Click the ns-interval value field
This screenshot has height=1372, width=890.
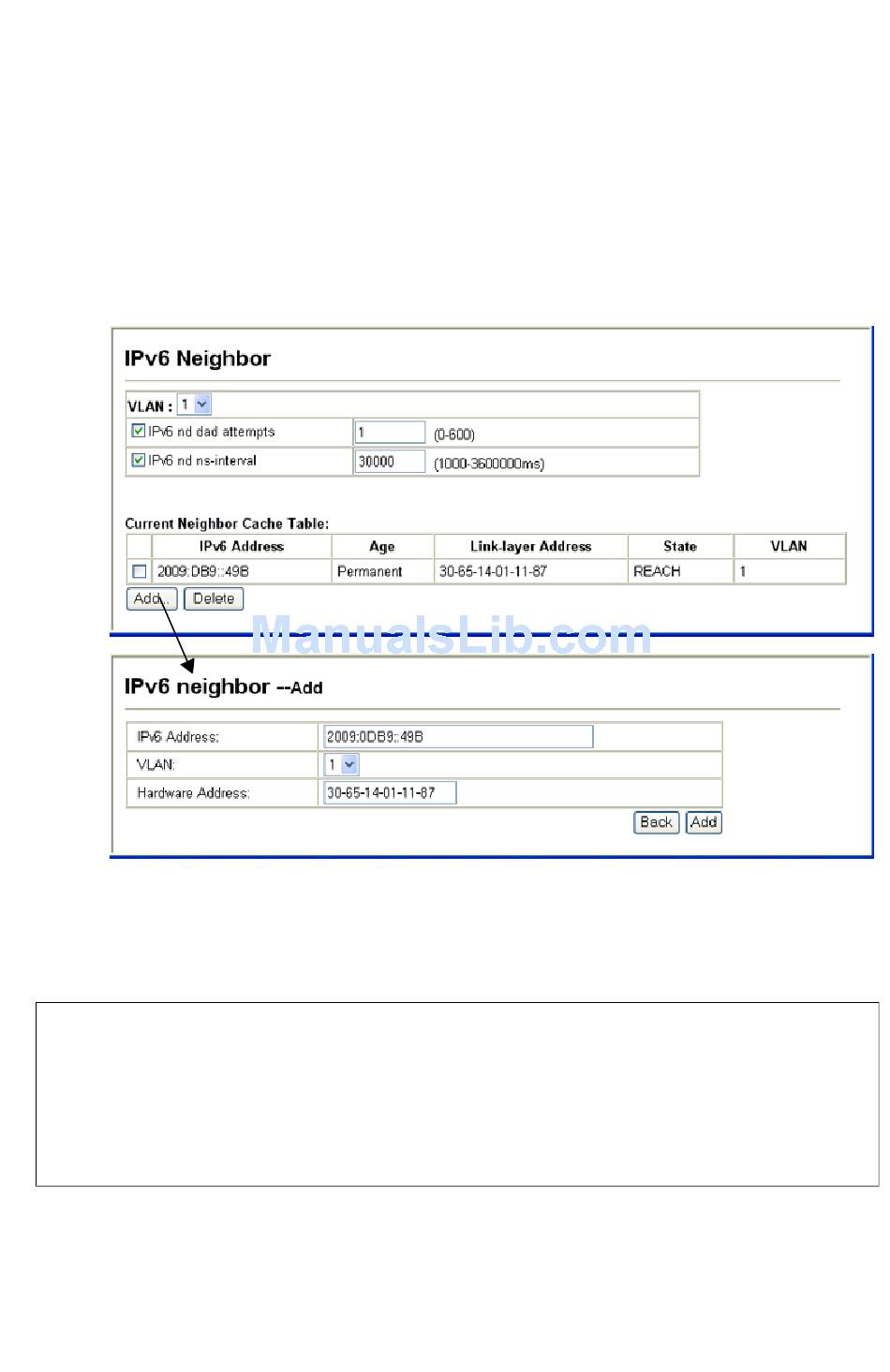click(x=390, y=462)
